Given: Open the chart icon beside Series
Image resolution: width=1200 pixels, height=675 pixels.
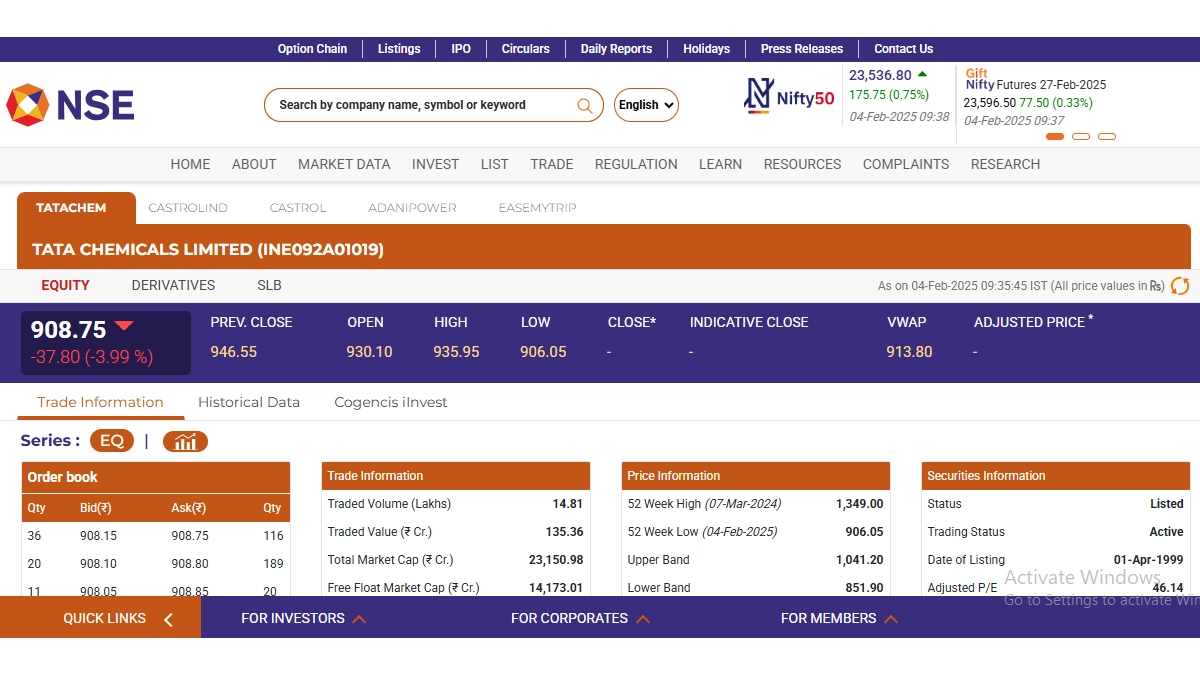Looking at the screenshot, I should (x=185, y=441).
